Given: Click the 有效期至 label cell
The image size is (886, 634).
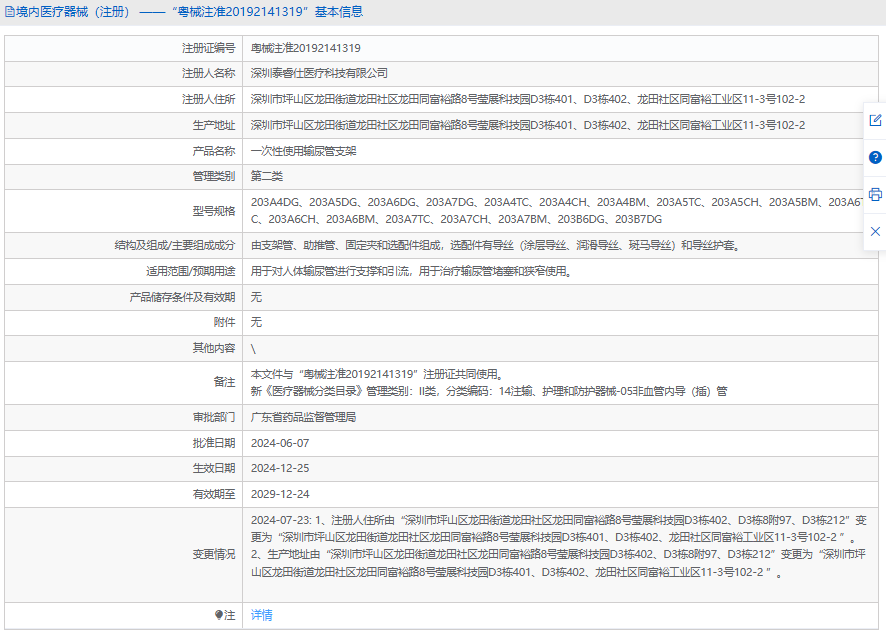Looking at the screenshot, I should [124, 494].
